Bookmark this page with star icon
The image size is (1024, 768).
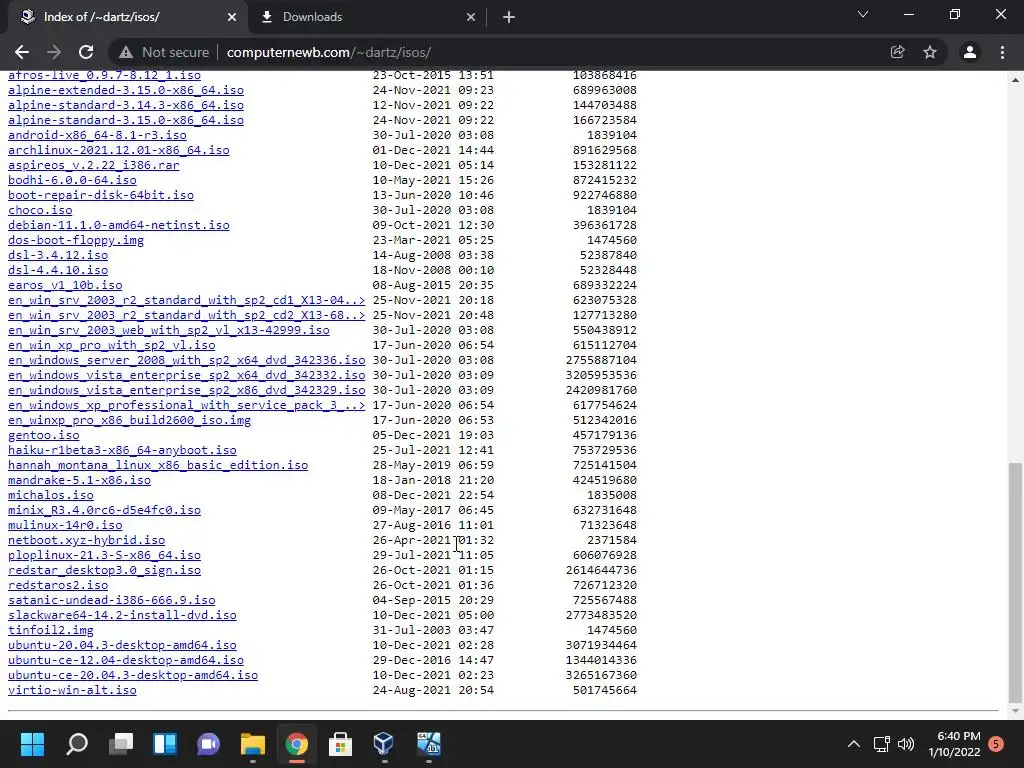tap(930, 52)
